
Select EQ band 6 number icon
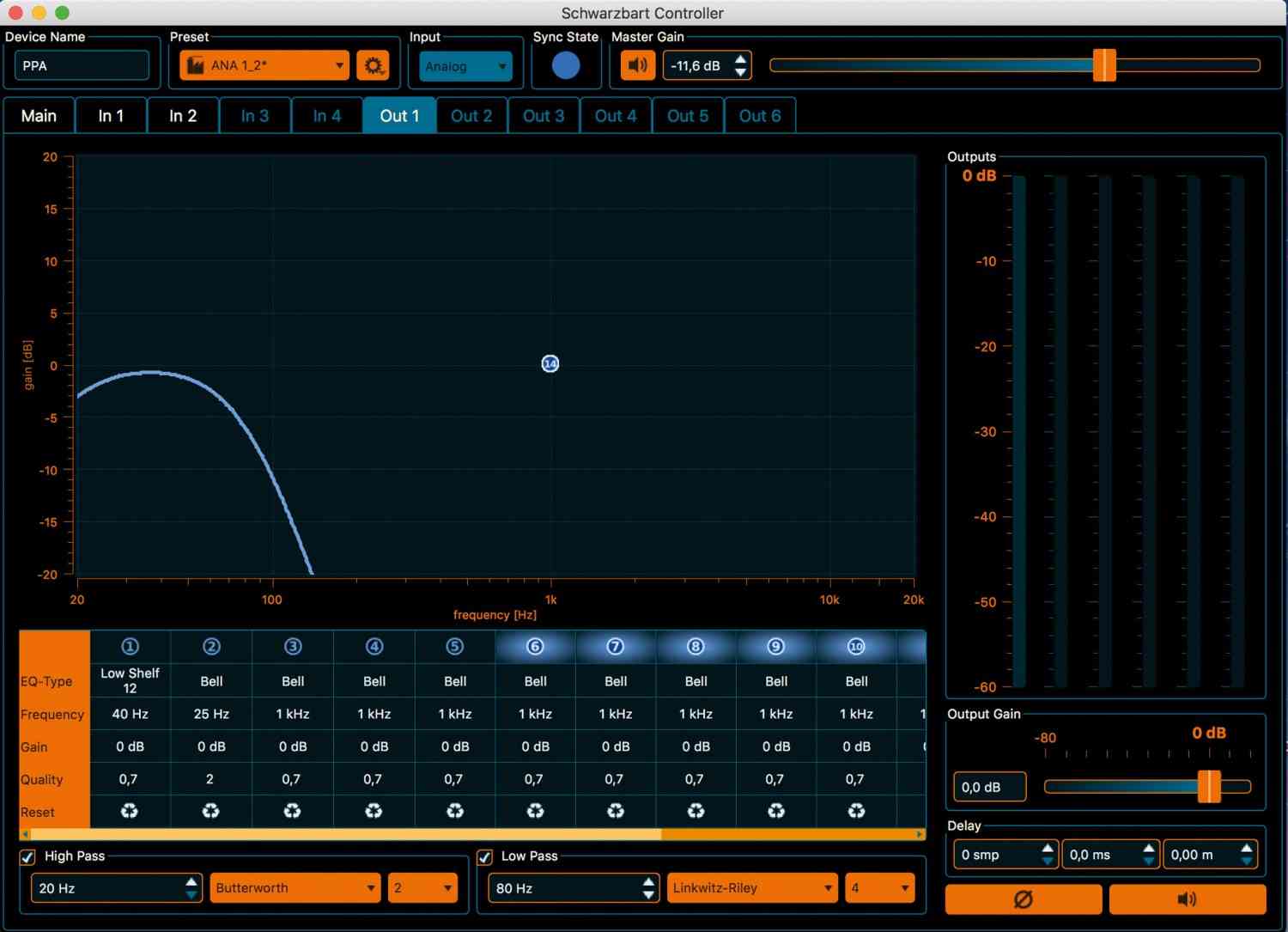click(x=535, y=647)
